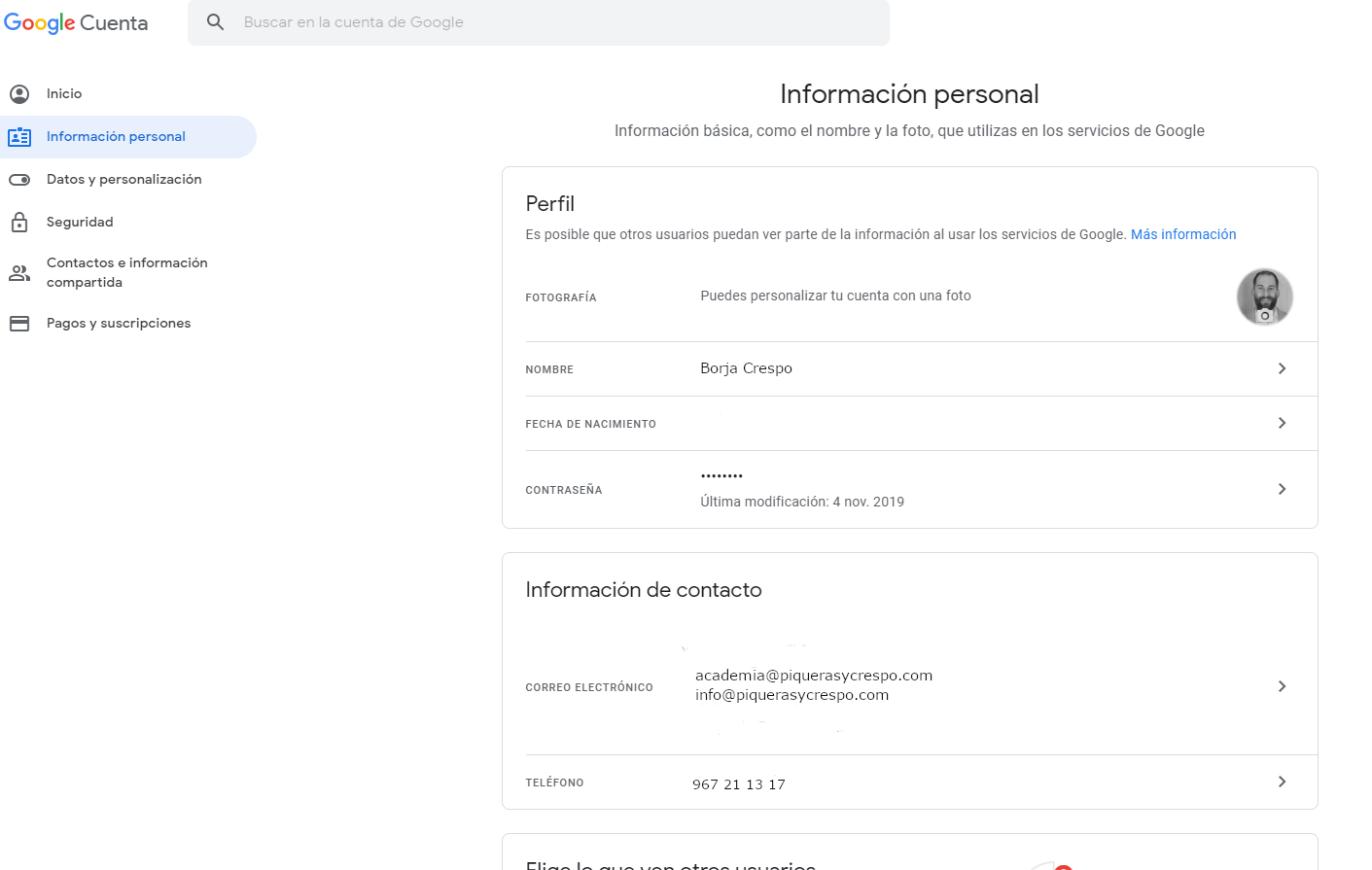The width and height of the screenshot is (1372, 870).
Task: Click the Datos y personalización toggle icon
Action: [x=19, y=180]
